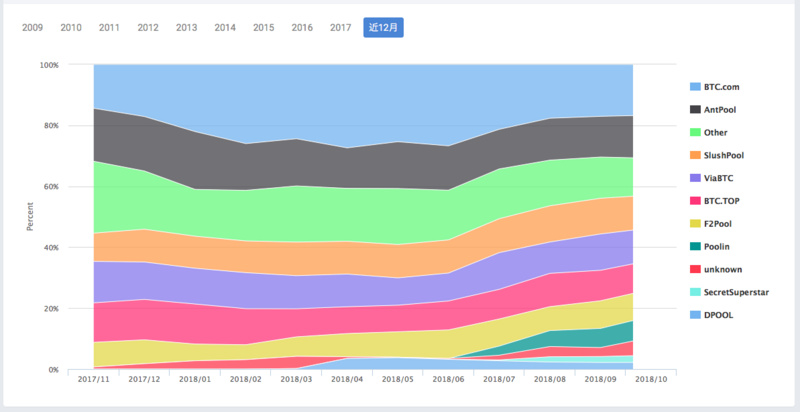Click the F2Pool yellow legend marker
This screenshot has height=412, width=800.
pos(696,223)
